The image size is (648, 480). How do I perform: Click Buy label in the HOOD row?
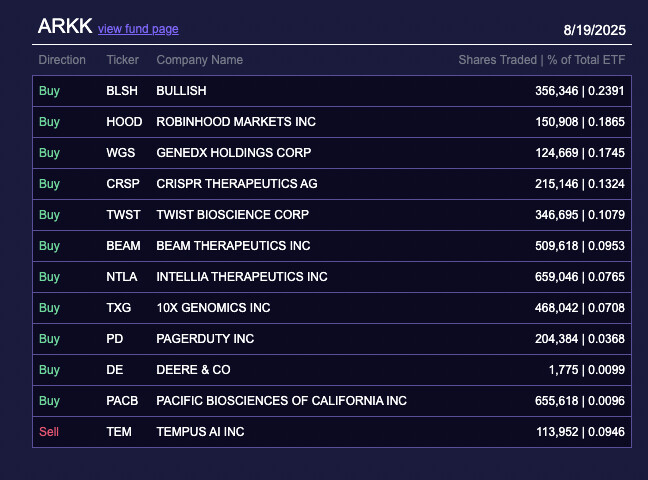point(49,122)
